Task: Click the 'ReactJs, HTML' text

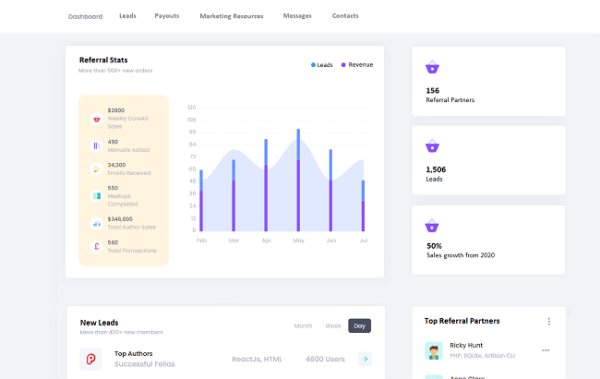Action: click(x=257, y=359)
